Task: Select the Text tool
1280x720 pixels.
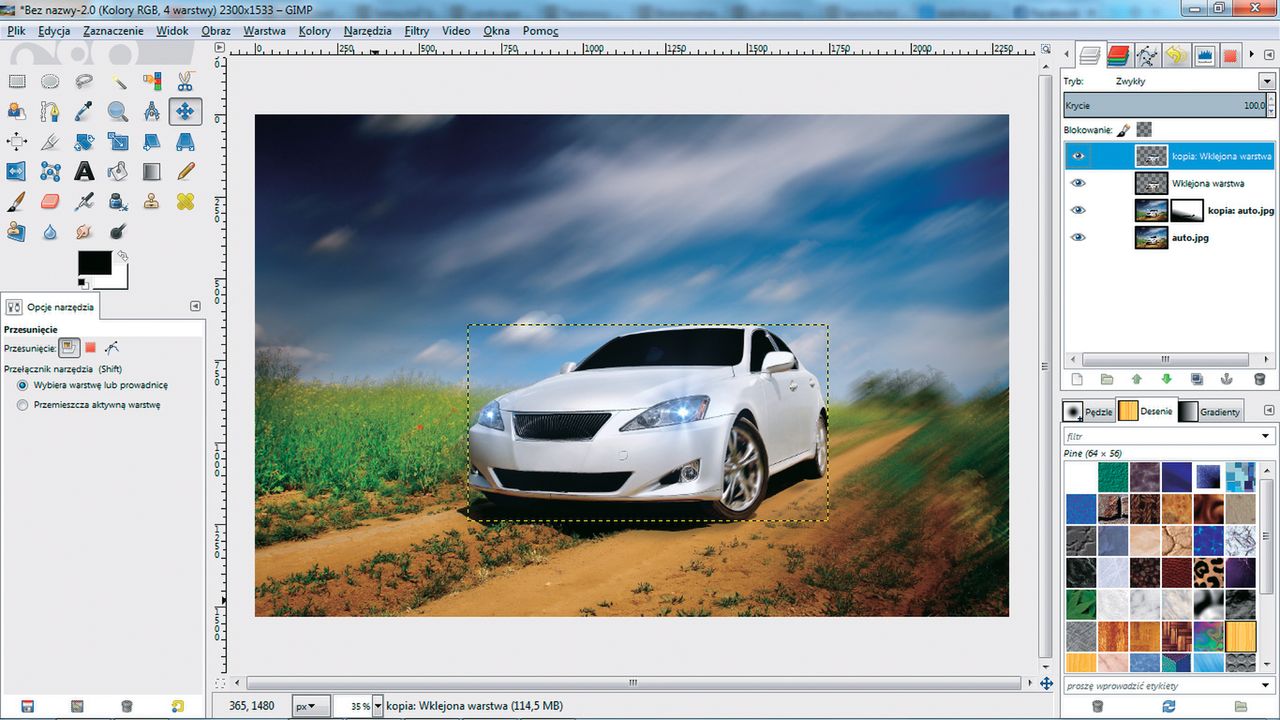Action: (84, 171)
